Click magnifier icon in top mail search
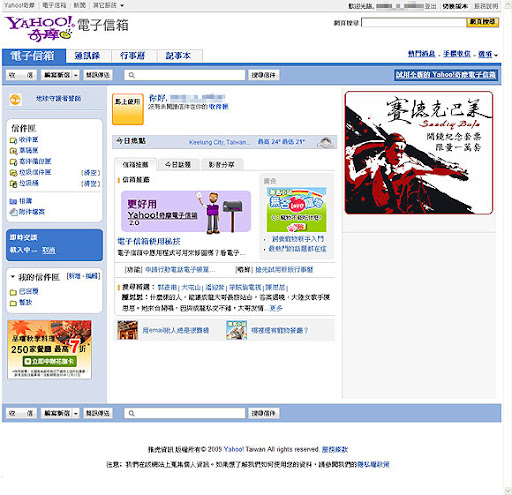512x495 pixels. pos(132,75)
